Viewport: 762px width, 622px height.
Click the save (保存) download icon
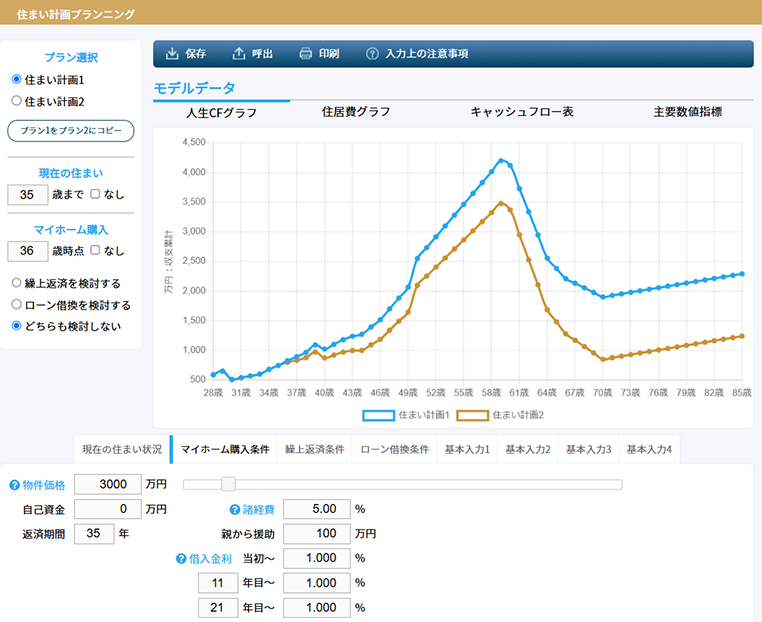tap(171, 54)
